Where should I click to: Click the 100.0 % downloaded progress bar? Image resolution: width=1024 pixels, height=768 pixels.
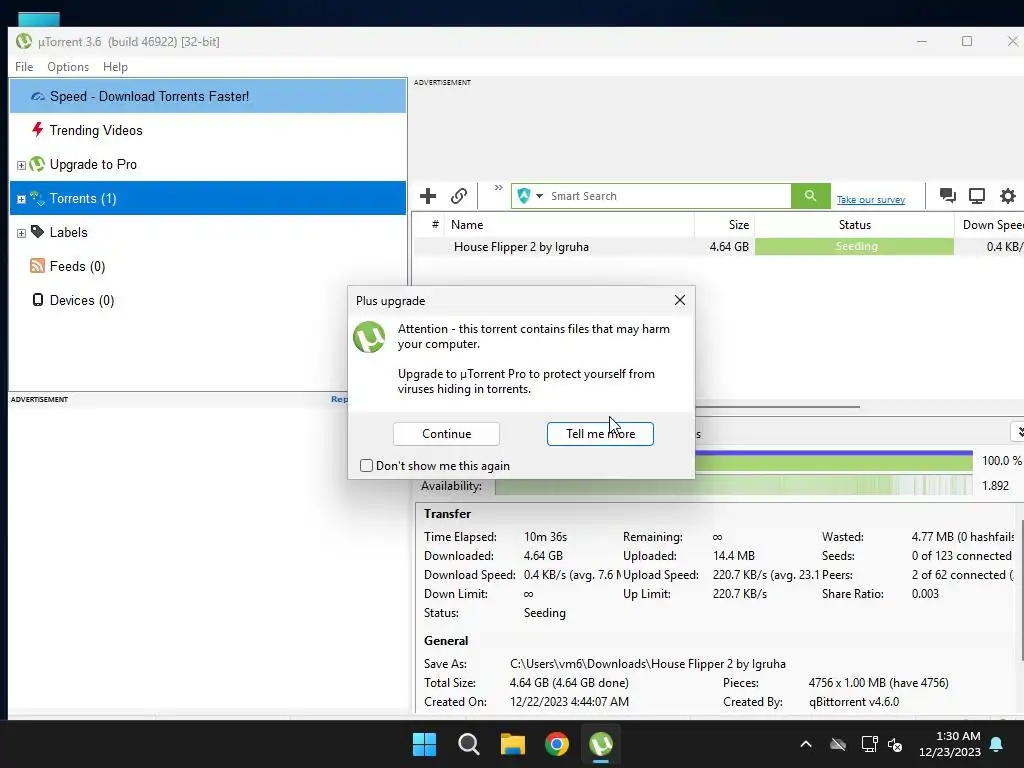[834, 460]
